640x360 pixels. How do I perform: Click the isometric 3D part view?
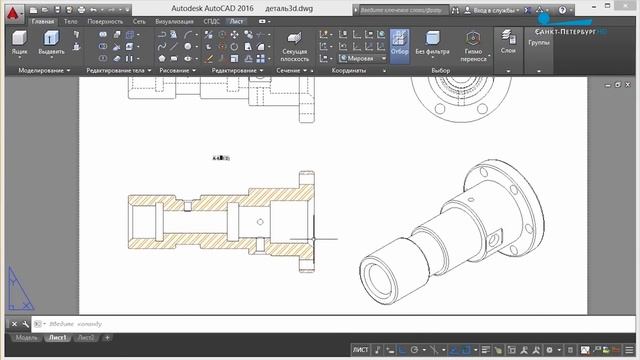[x=451, y=232]
